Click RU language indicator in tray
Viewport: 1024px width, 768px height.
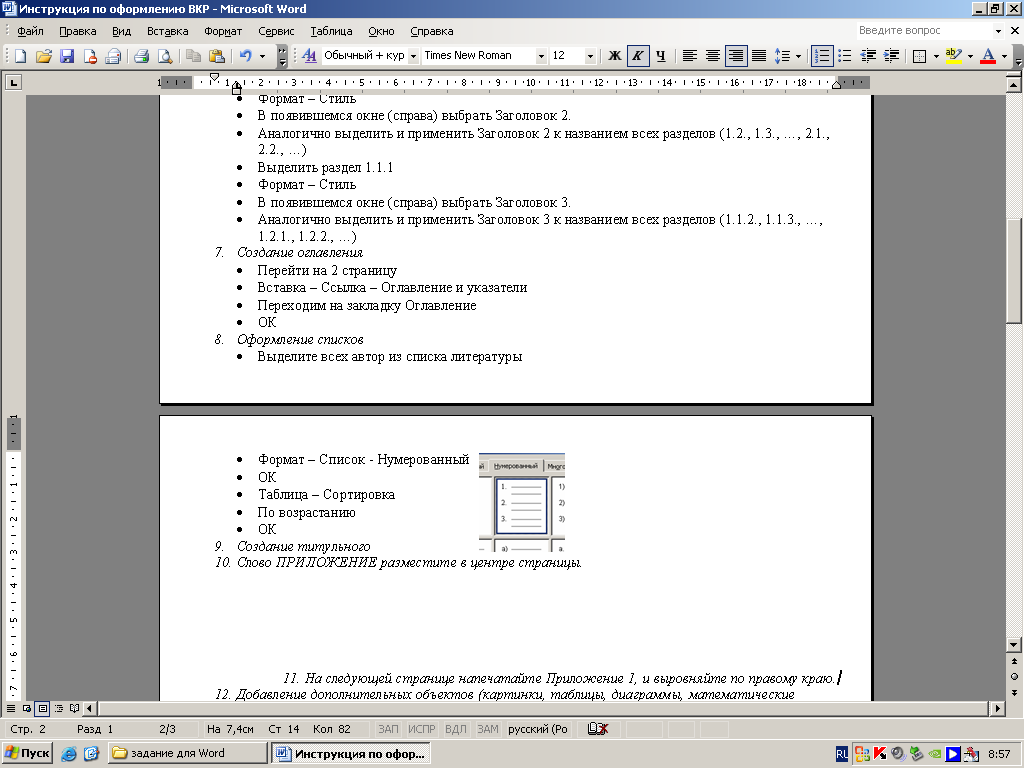pos(842,754)
